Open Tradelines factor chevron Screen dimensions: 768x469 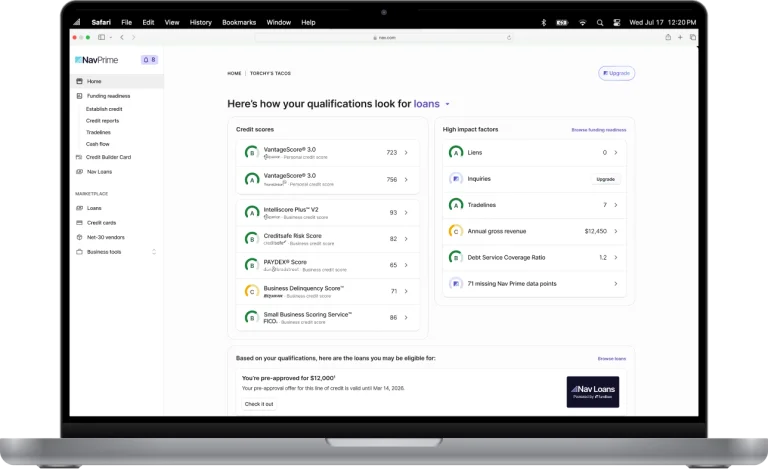click(x=616, y=205)
